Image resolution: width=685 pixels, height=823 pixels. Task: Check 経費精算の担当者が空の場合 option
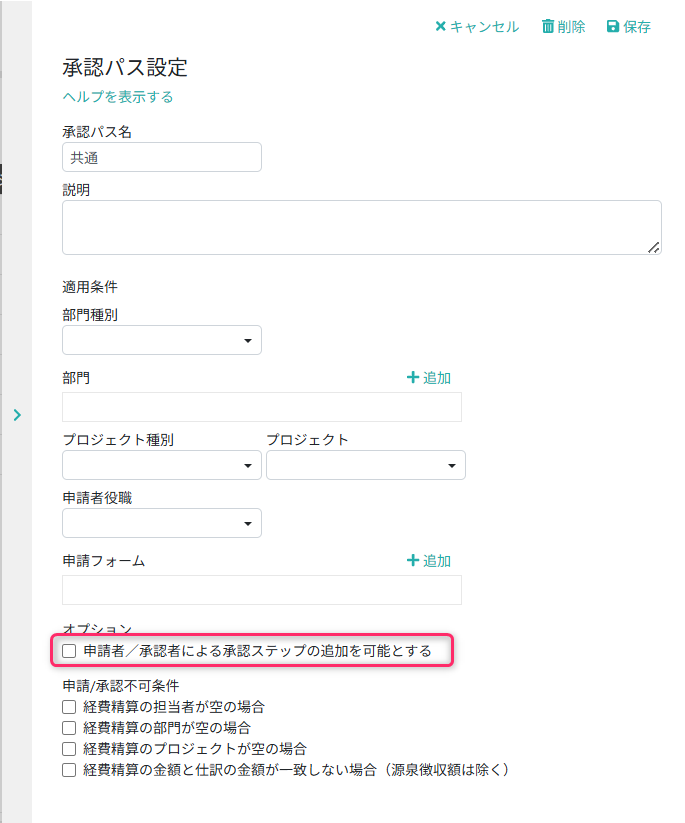click(69, 707)
